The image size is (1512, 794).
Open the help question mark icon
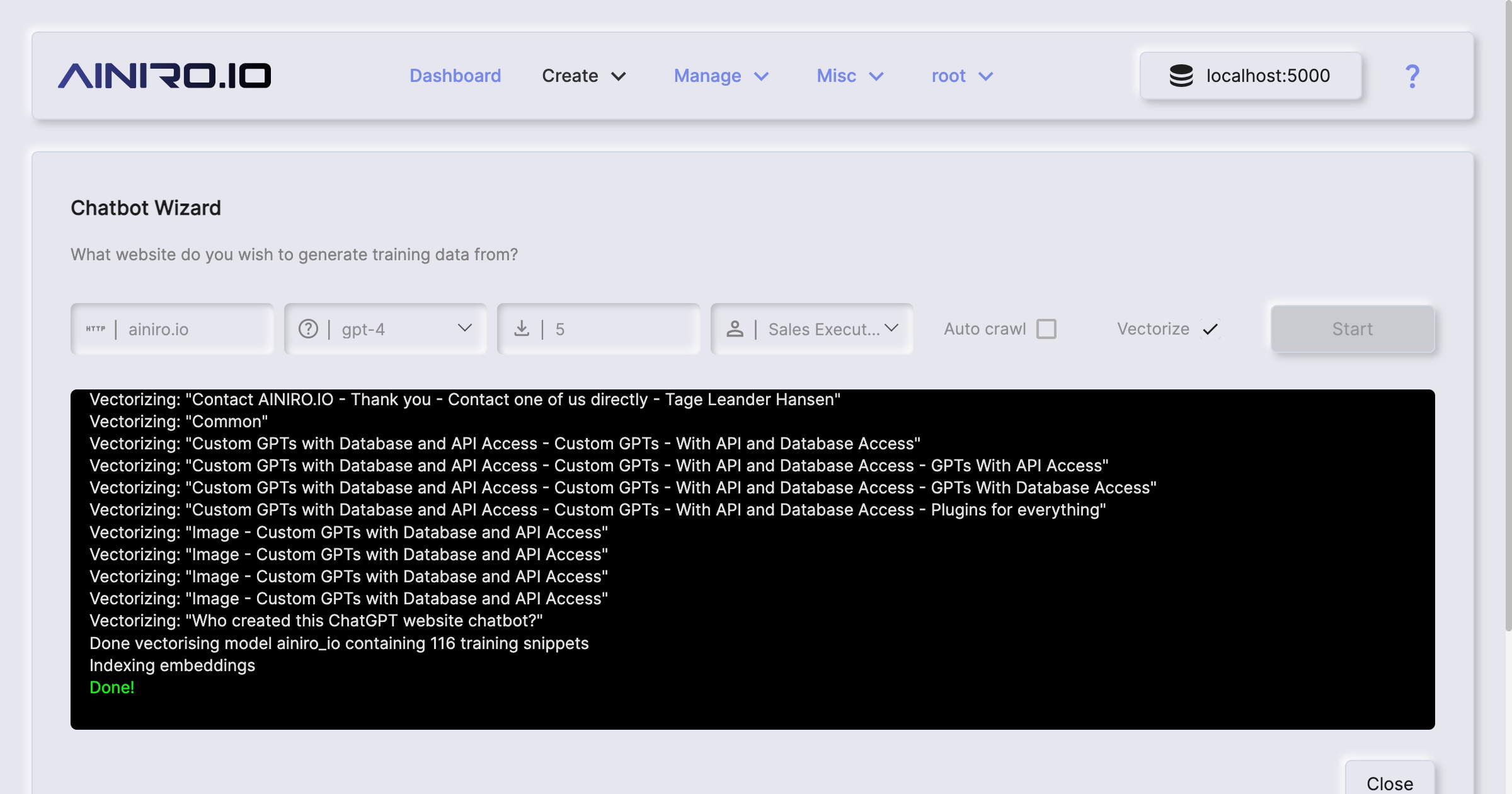1412,76
